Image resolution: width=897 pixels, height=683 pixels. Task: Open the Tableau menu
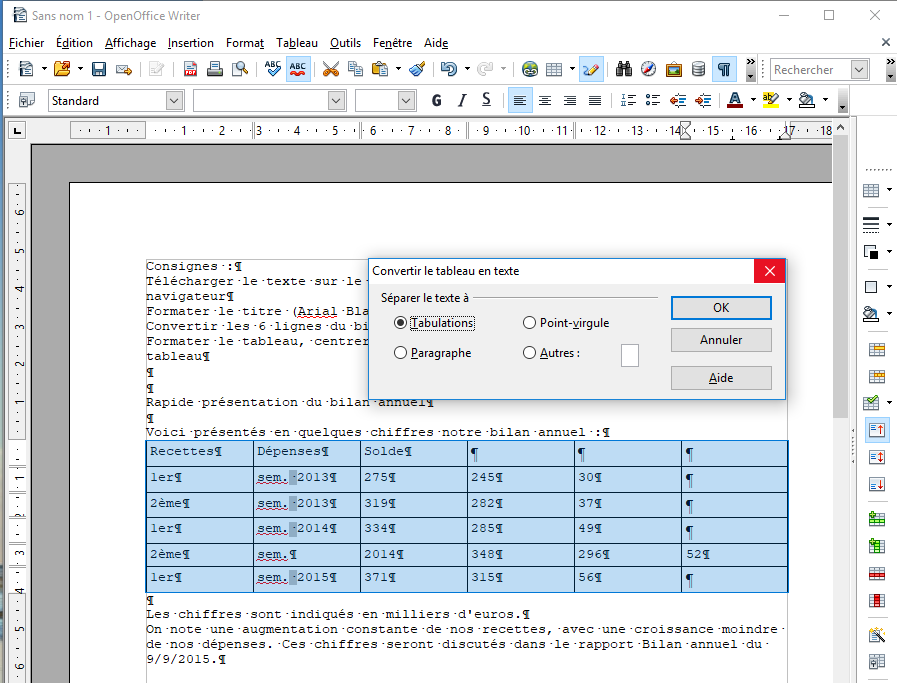(x=297, y=43)
